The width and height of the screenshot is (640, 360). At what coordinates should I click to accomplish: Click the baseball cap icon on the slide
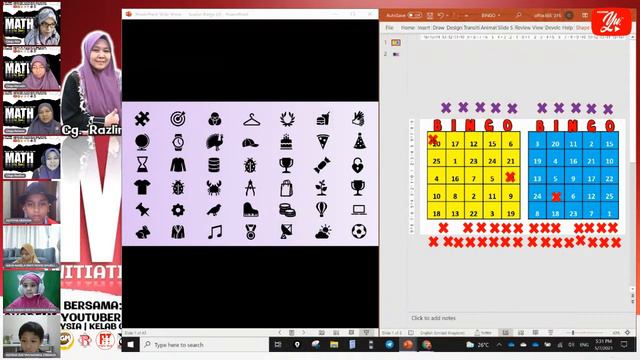point(250,142)
